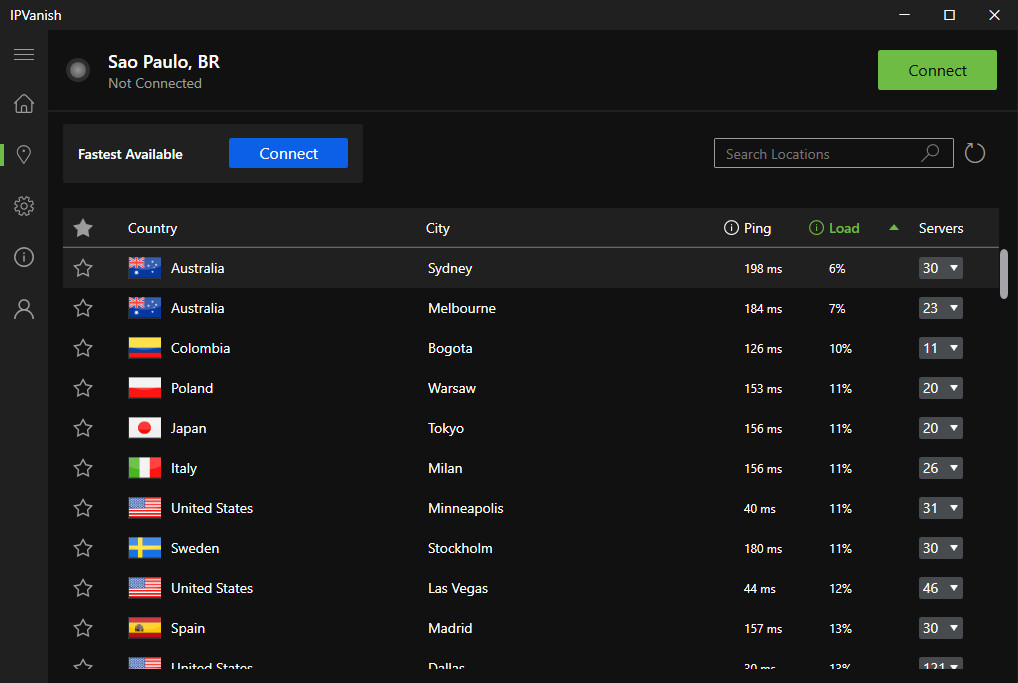
Task: Open the Information icon in sidebar
Action: pos(24,257)
